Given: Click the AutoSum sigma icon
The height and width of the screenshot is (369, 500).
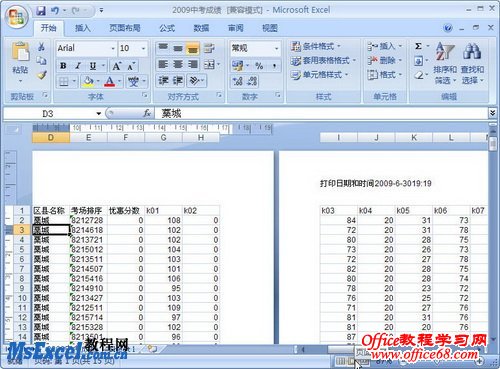Looking at the screenshot, I should 419,46.
